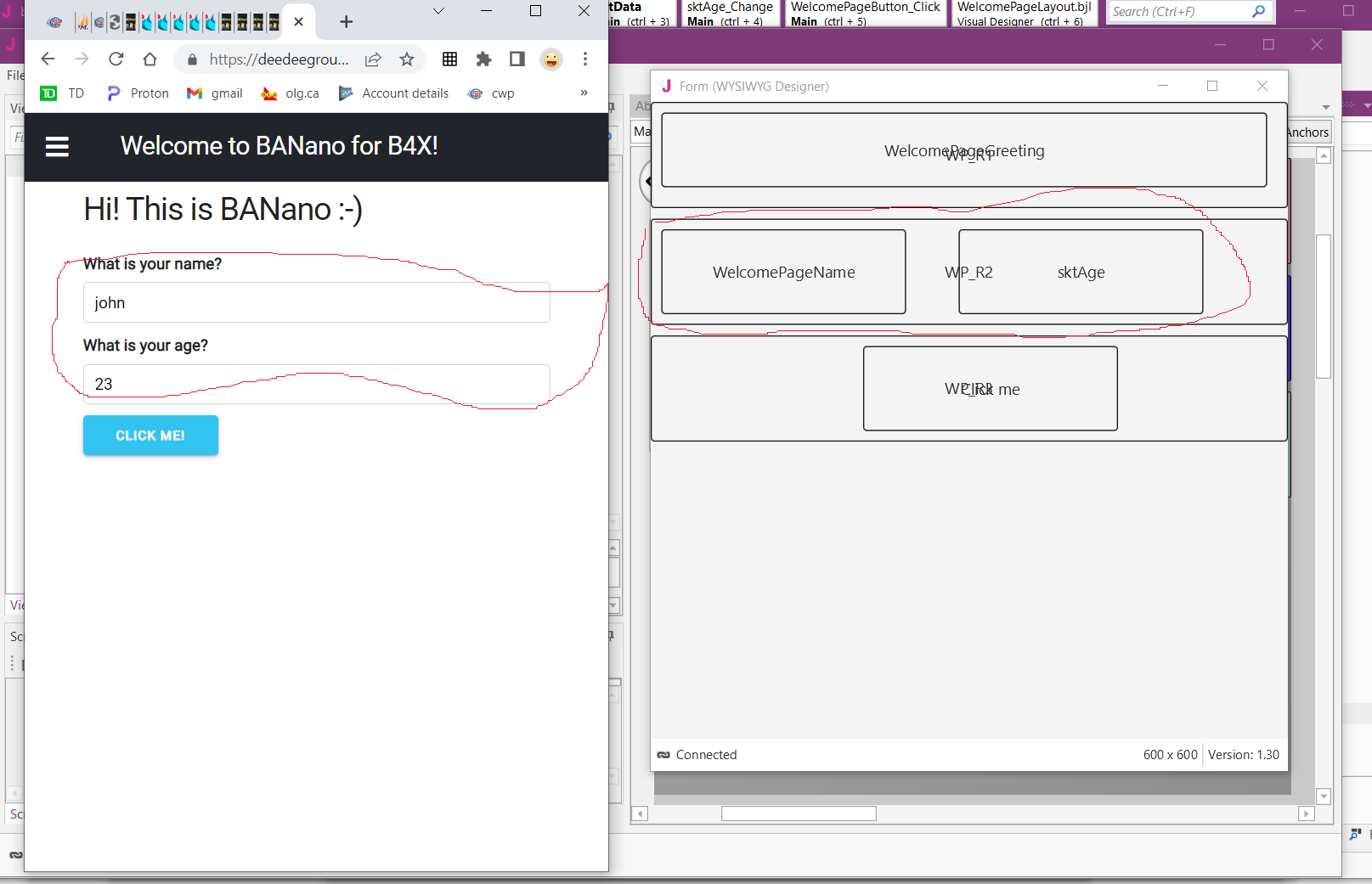The width and height of the screenshot is (1372, 884).
Task: Minimize the Form (WYSIWYG Designer) window
Action: [1163, 86]
